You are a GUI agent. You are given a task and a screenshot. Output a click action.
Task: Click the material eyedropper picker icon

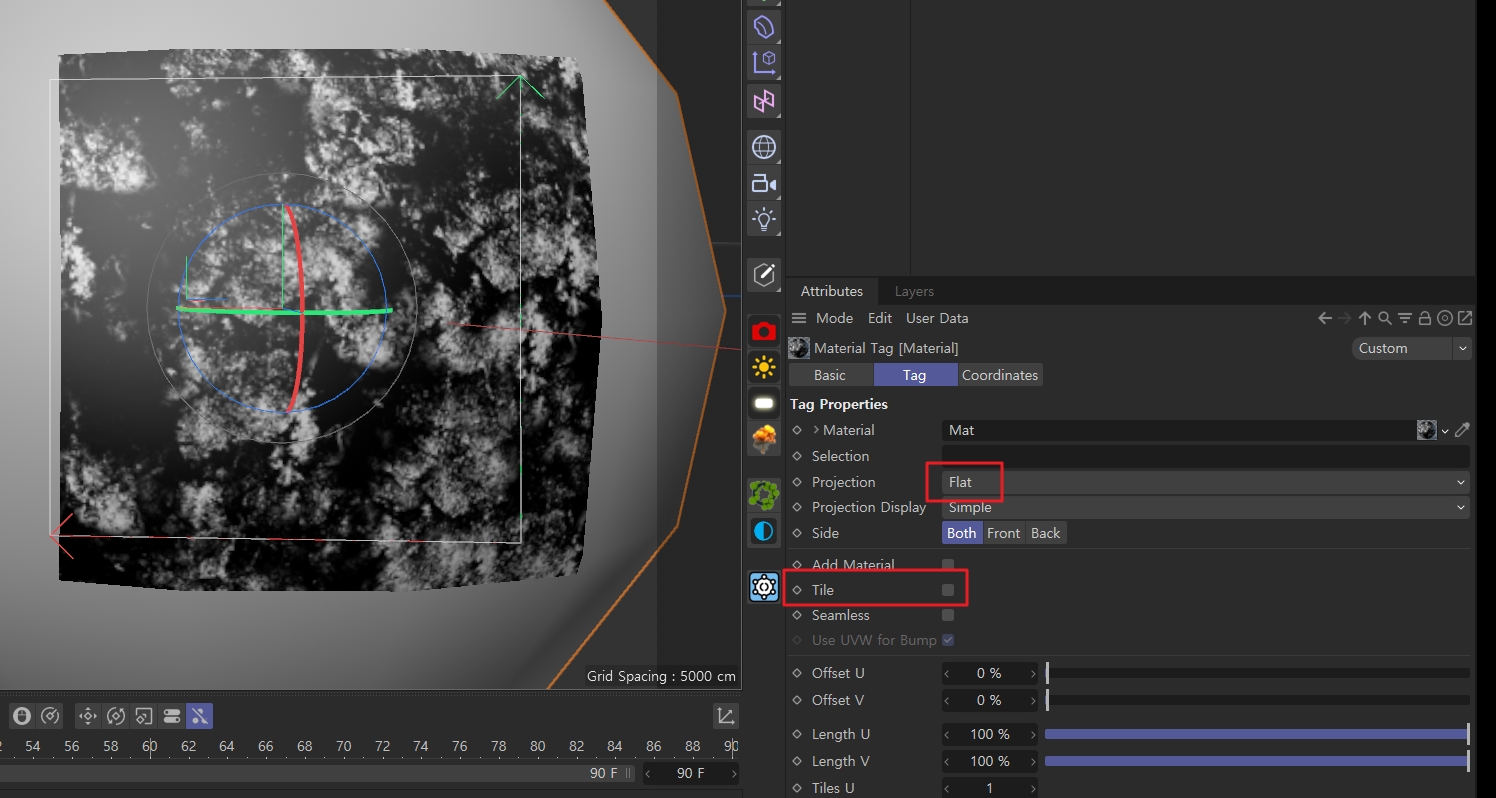(1462, 430)
